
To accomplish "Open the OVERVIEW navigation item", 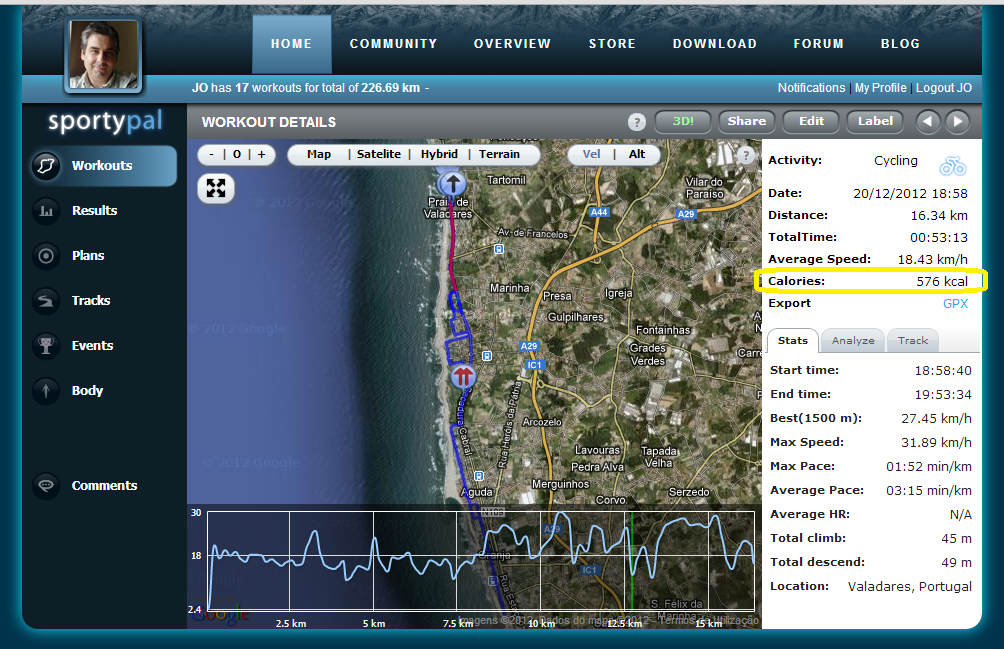I will coord(512,44).
